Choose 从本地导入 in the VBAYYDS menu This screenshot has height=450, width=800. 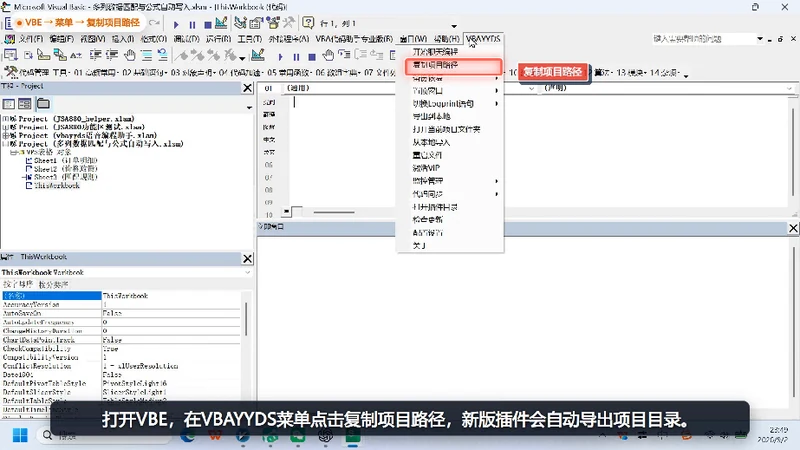(450, 142)
